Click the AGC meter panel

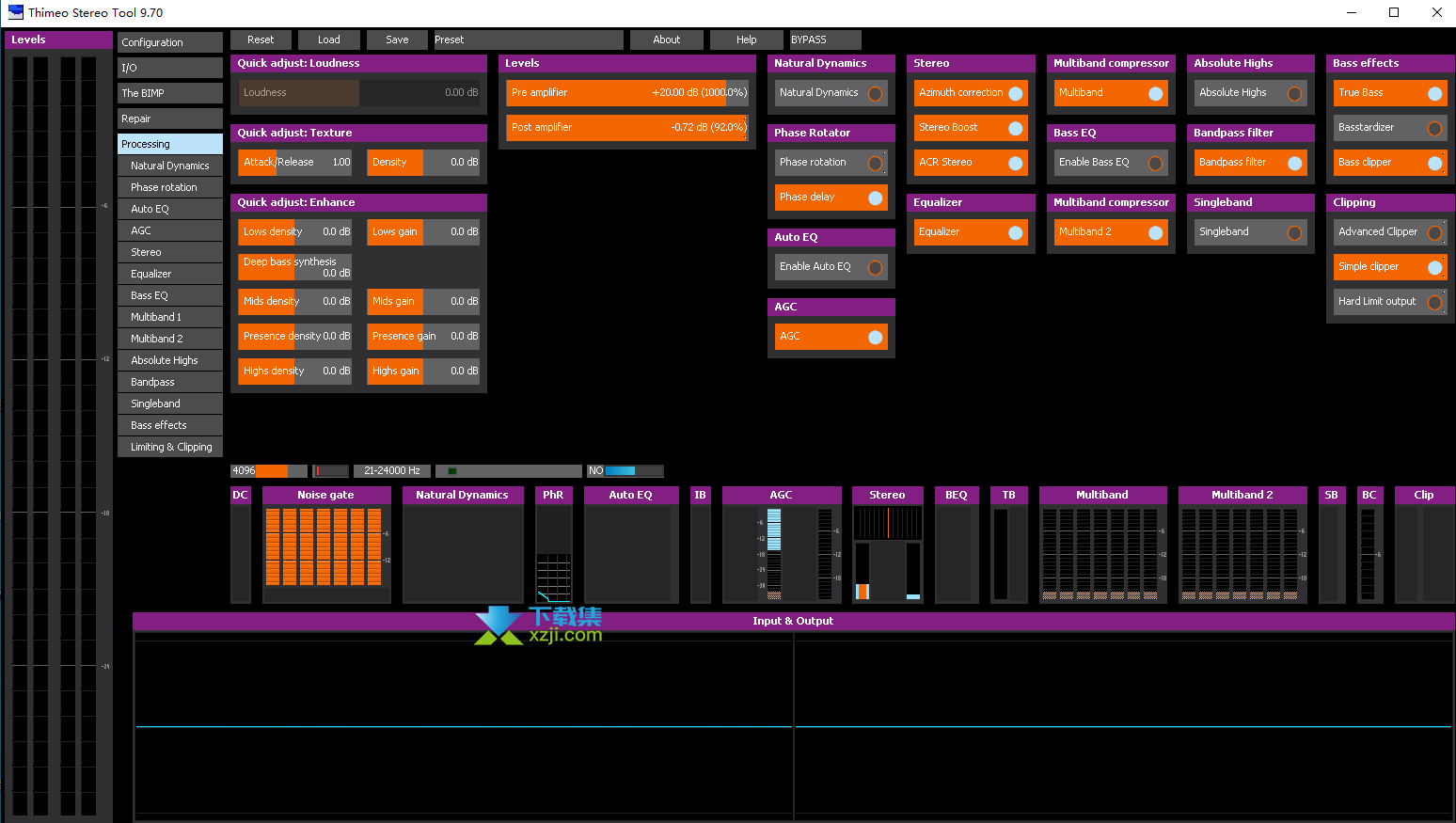[x=782, y=545]
